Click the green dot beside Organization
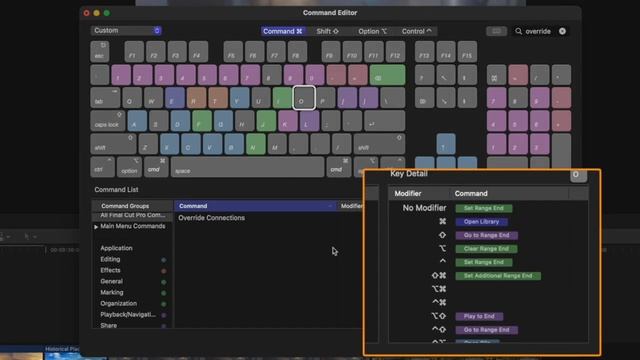This screenshot has height=360, width=640. (164, 304)
